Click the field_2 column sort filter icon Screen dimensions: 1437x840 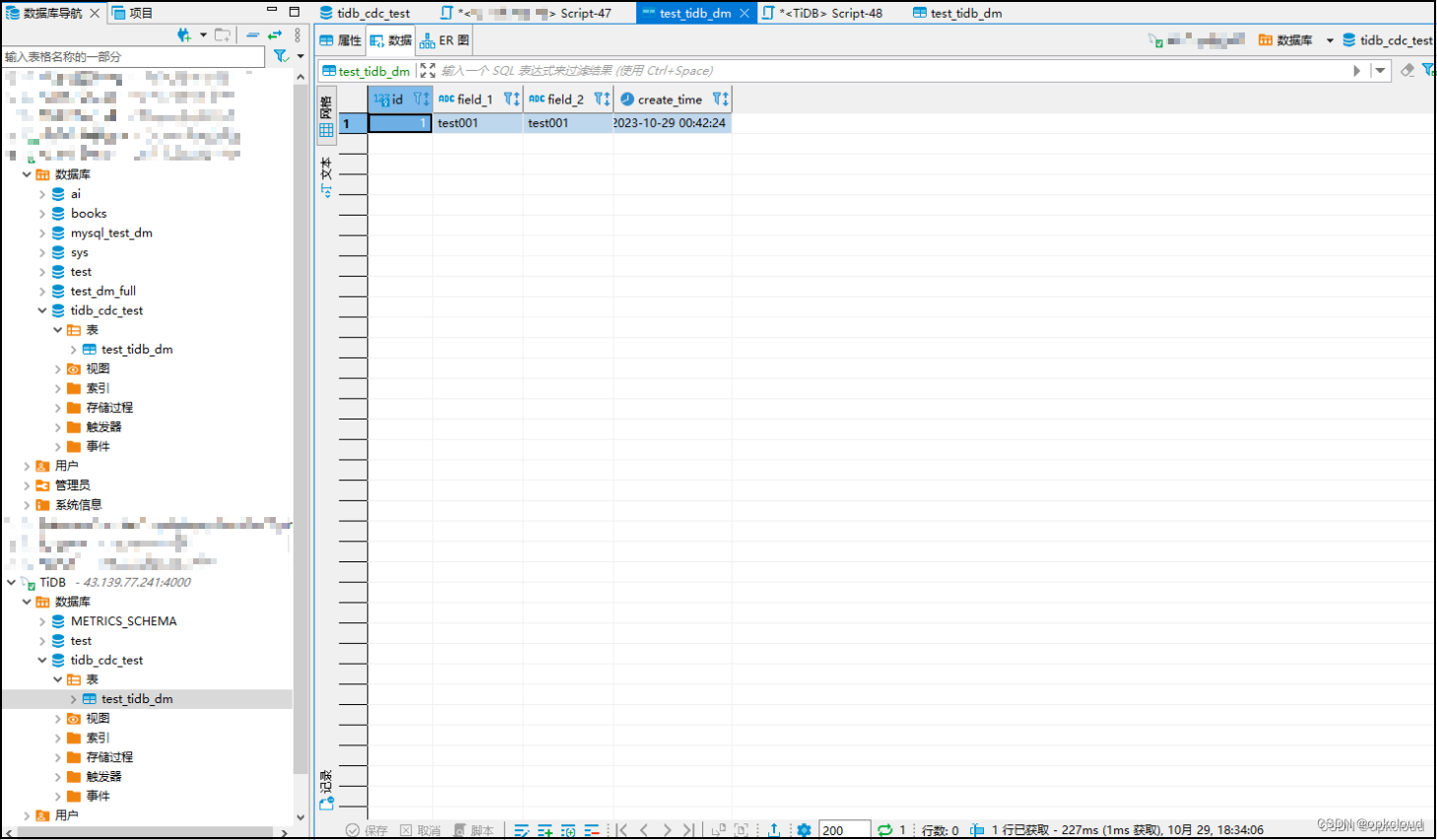click(602, 98)
